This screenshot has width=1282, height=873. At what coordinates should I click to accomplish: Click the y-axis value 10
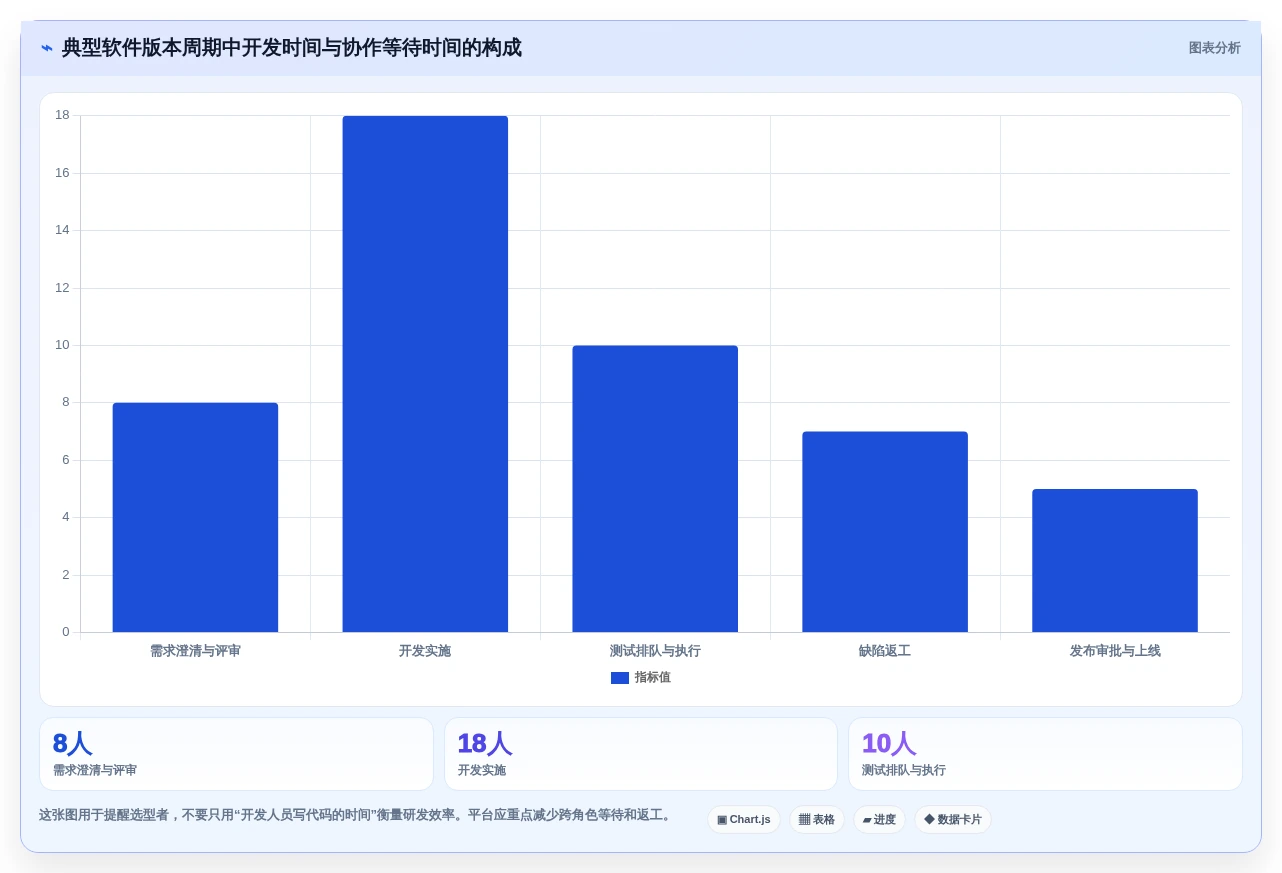point(62,345)
